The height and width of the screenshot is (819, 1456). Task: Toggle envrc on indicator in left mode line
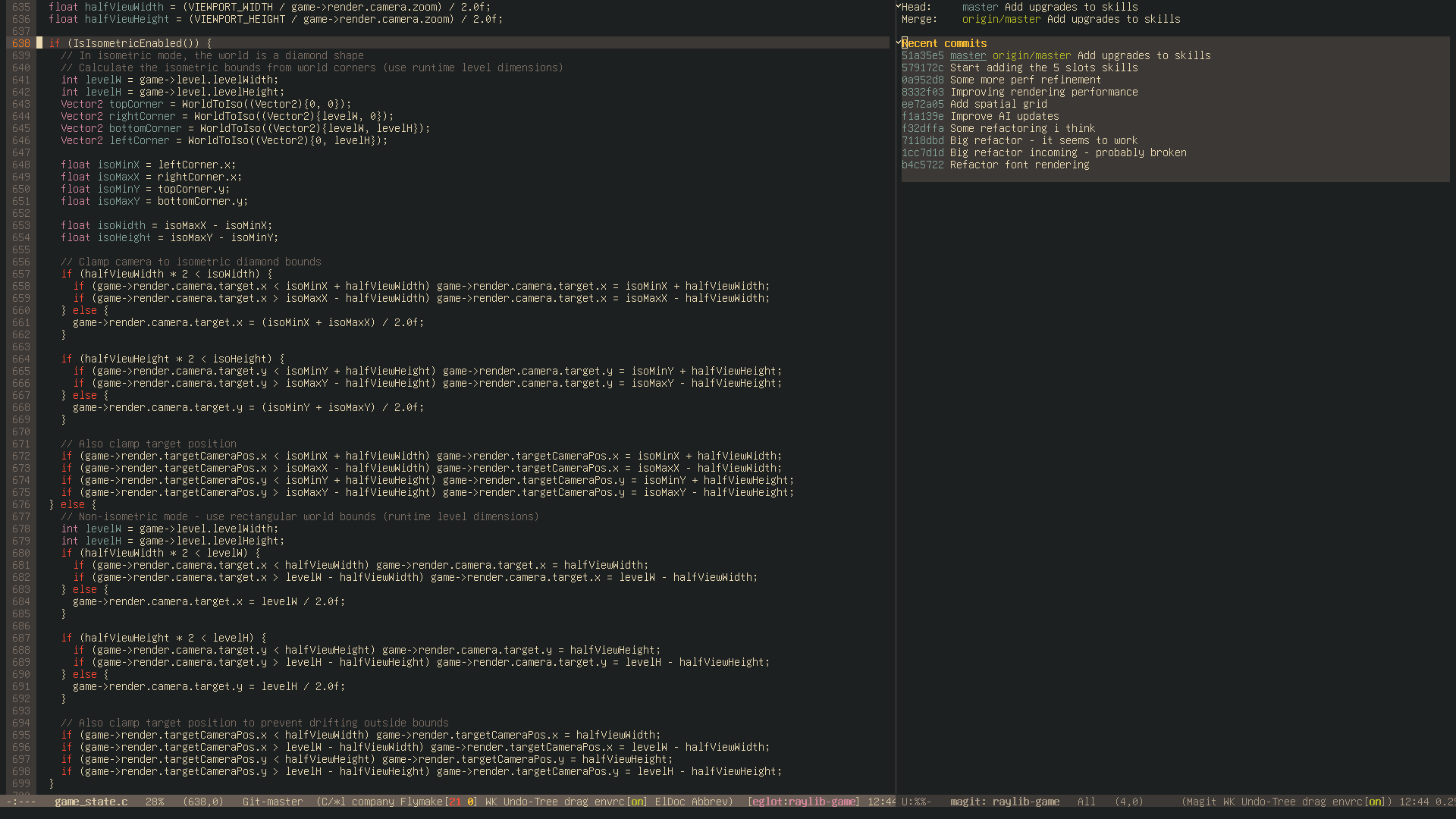click(637, 802)
